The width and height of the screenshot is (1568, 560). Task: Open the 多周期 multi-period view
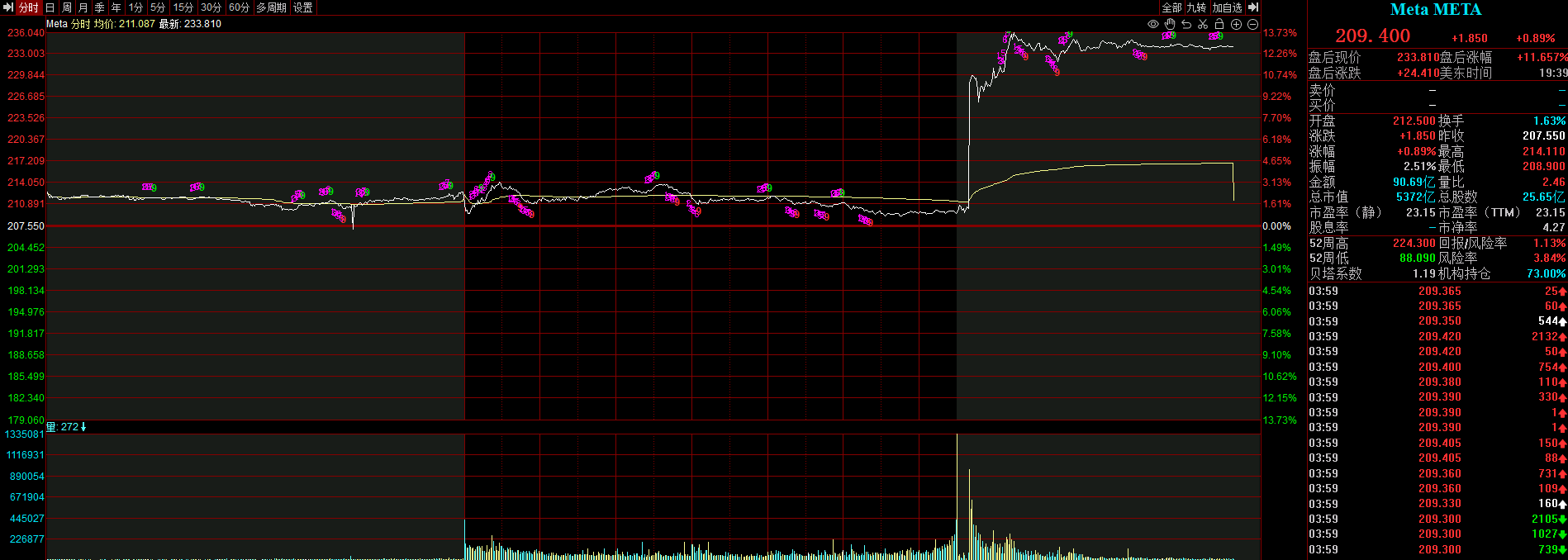point(271,7)
